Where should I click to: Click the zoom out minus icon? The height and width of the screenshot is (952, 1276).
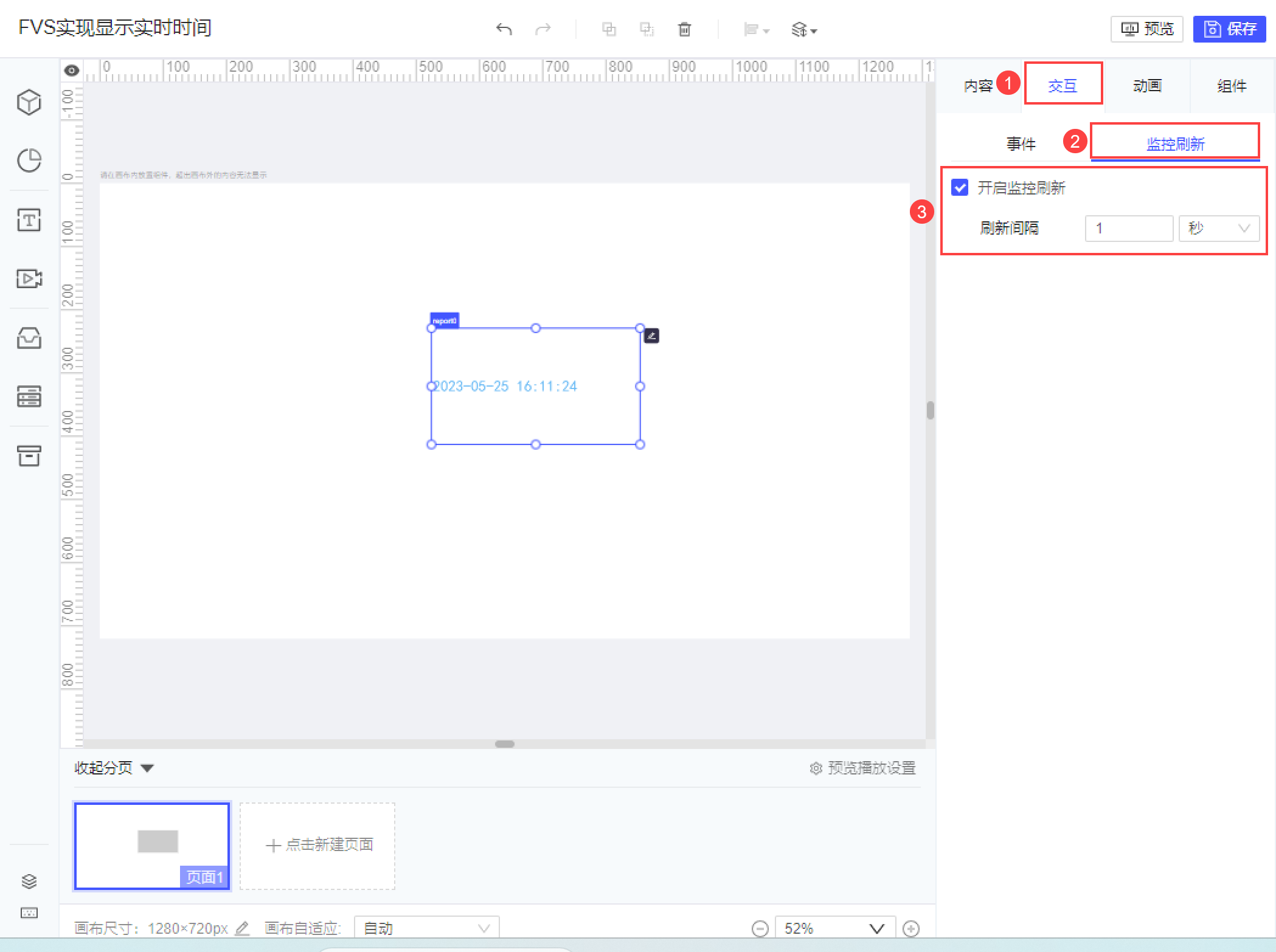click(x=760, y=928)
